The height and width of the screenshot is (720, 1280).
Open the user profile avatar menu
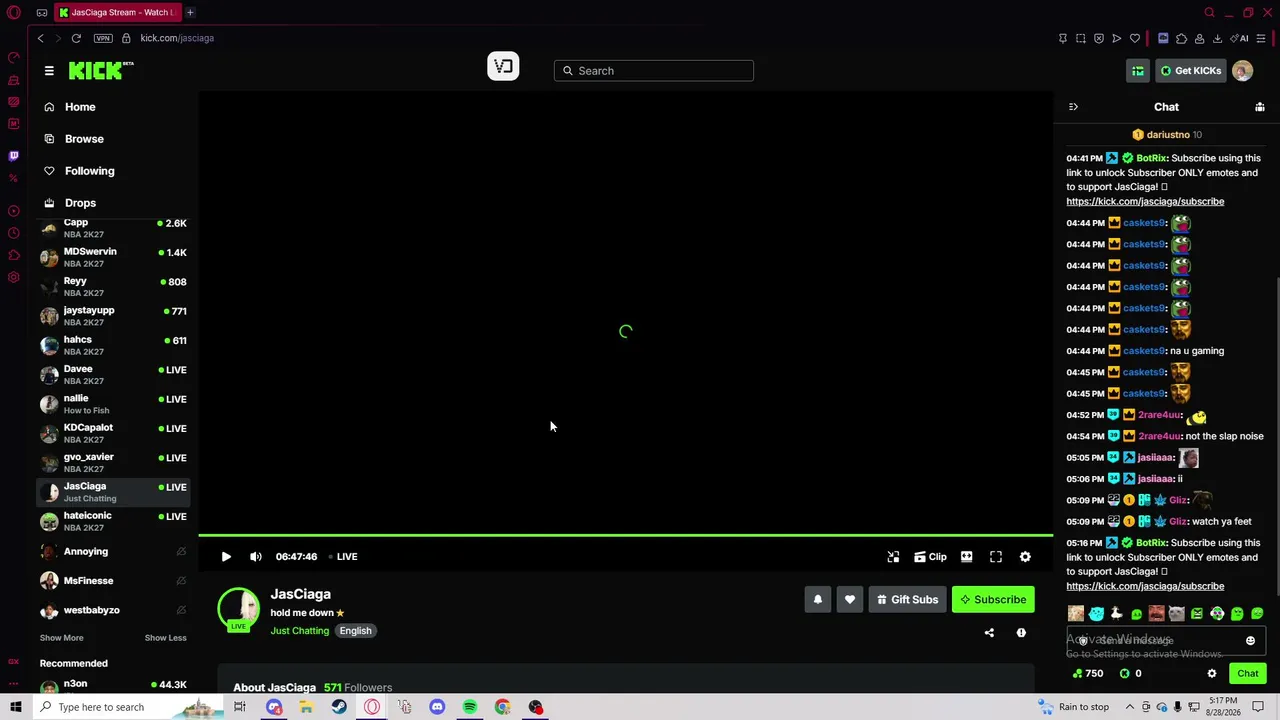(x=1242, y=71)
